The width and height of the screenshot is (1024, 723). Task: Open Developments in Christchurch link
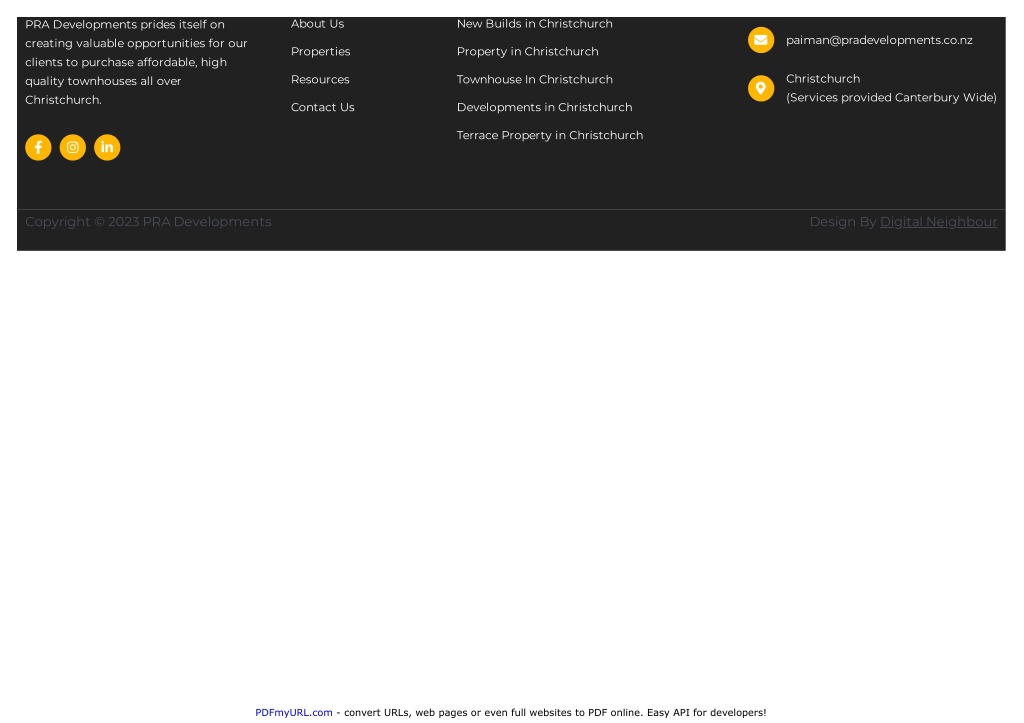[x=545, y=107]
